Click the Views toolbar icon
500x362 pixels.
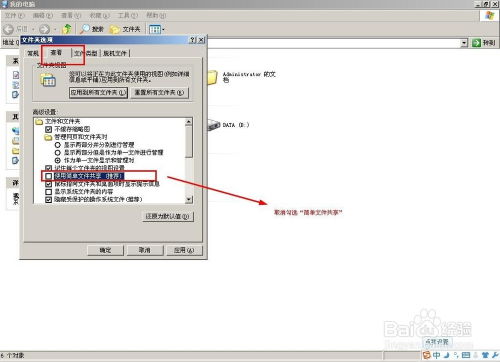point(155,29)
